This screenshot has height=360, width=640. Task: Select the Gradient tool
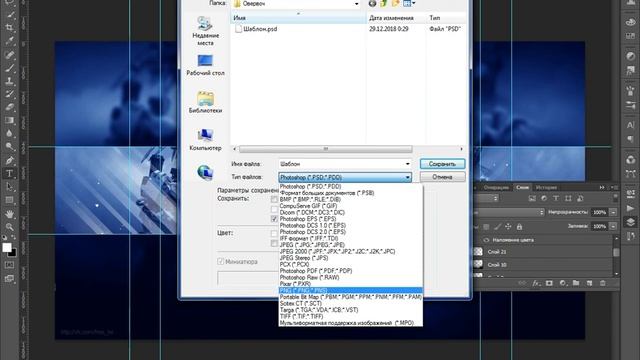(9, 120)
